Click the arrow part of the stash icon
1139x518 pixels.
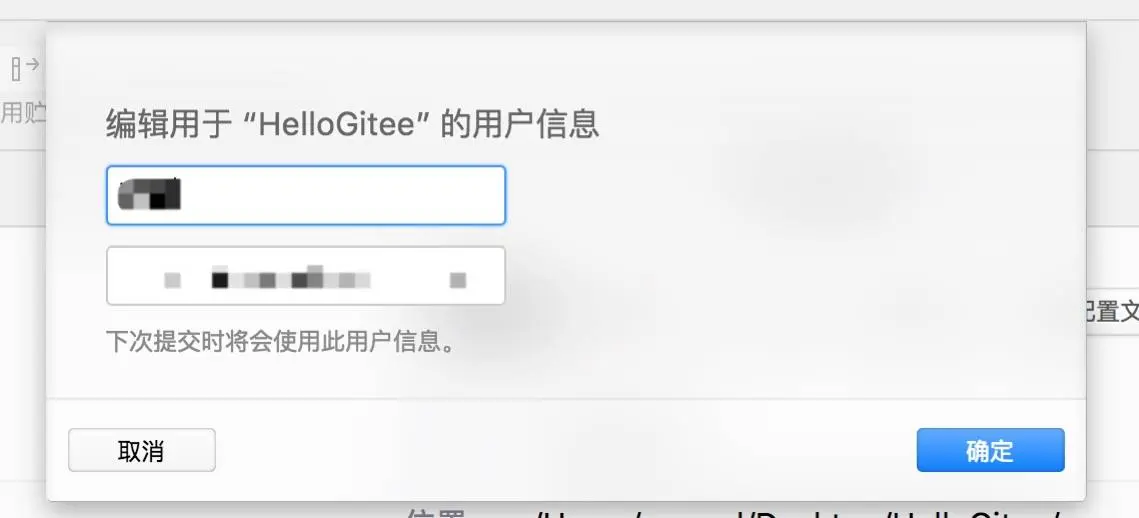pyautogui.click(x=33, y=63)
